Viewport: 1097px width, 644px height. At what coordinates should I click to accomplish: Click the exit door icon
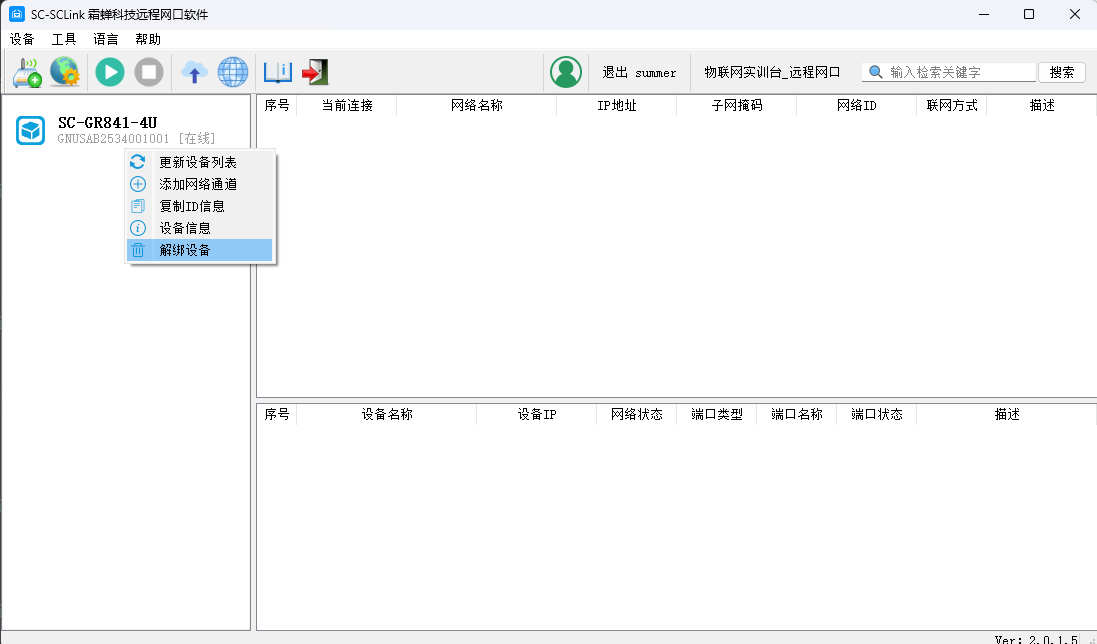315,72
